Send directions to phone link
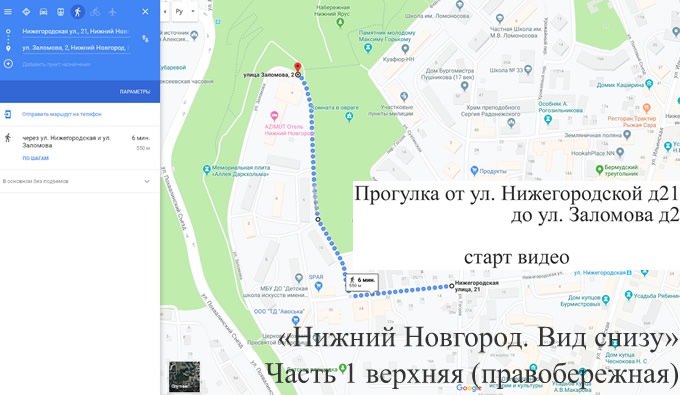Screen dimensions: 680x395 click(x=62, y=114)
